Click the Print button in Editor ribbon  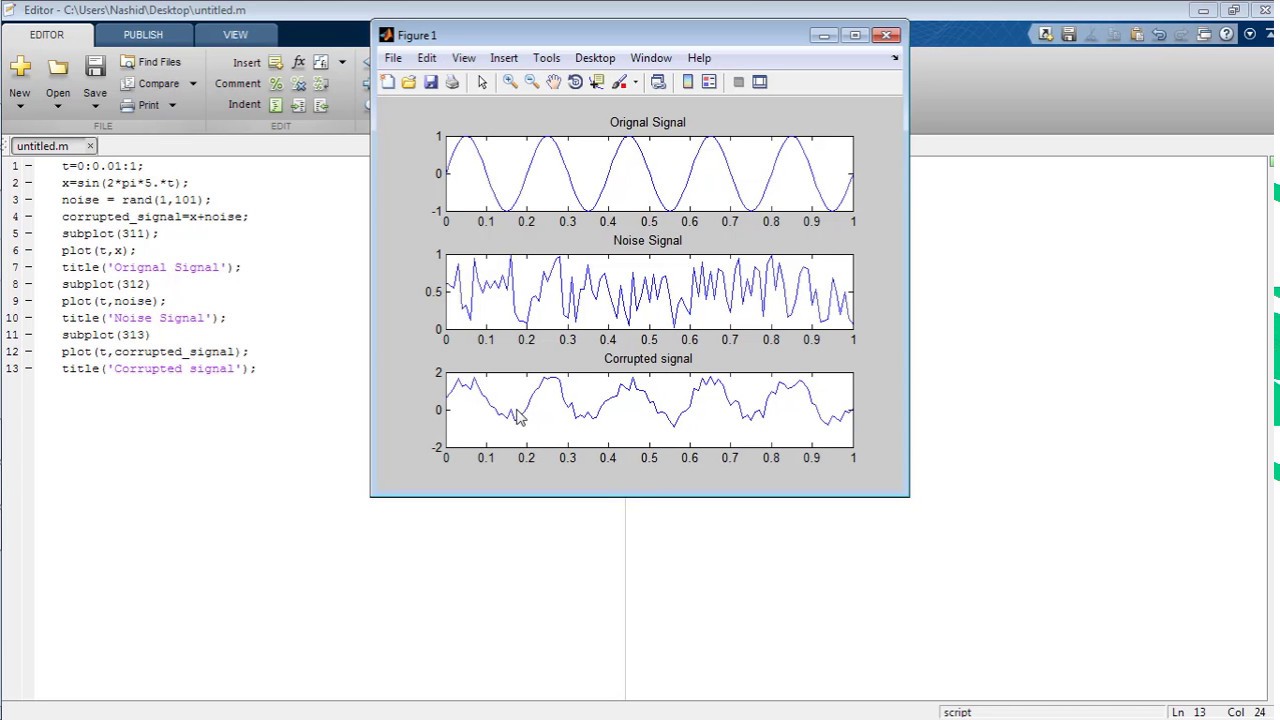click(140, 105)
